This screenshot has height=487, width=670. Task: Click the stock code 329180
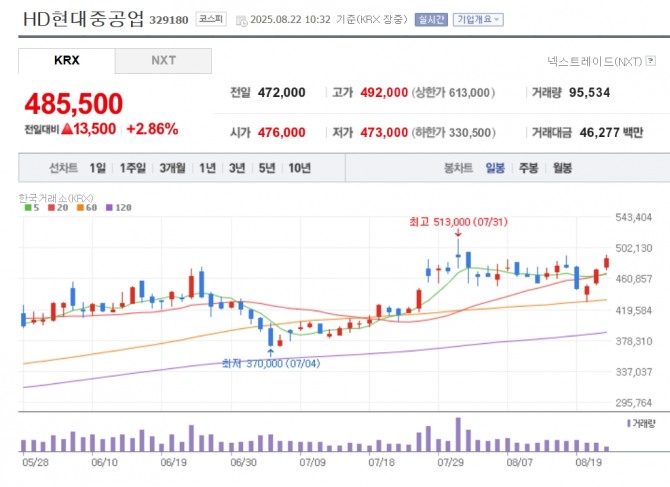tap(168, 20)
